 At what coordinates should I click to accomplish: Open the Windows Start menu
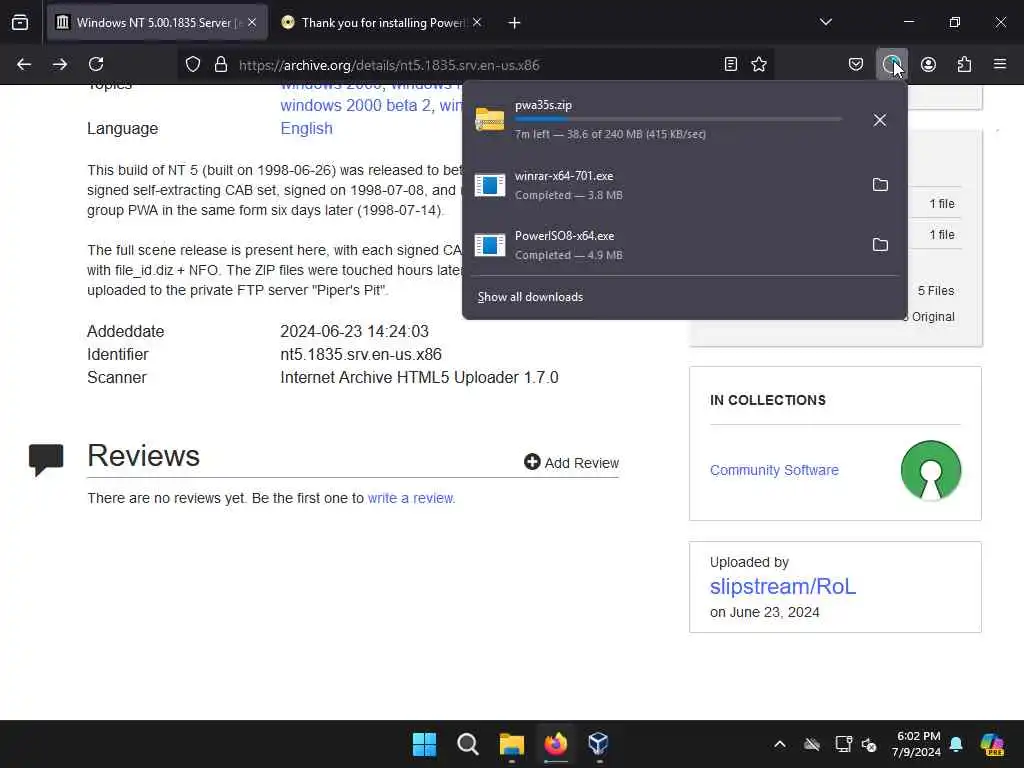pyautogui.click(x=424, y=744)
